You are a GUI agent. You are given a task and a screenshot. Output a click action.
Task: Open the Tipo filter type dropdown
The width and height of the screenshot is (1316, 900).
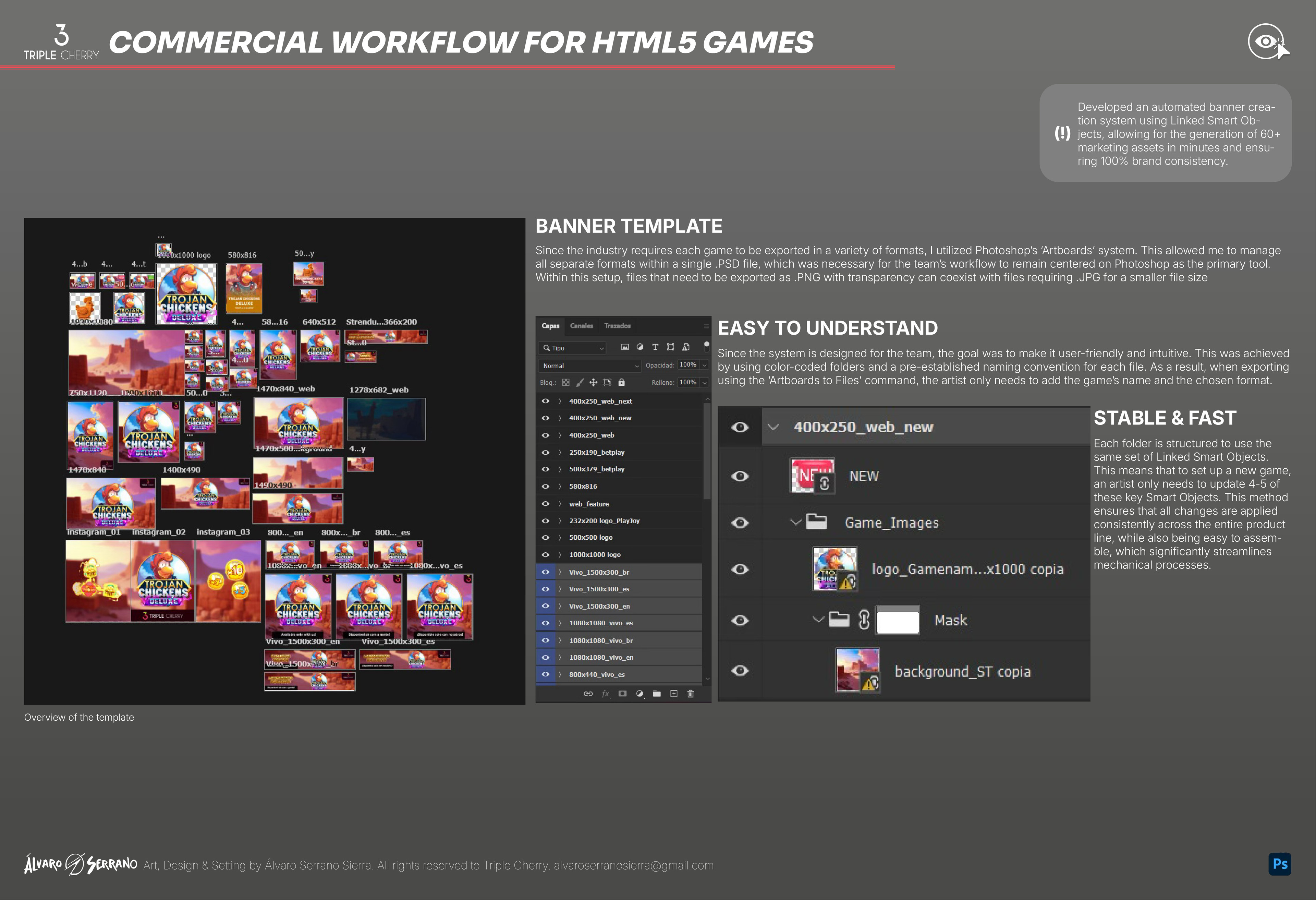[572, 348]
